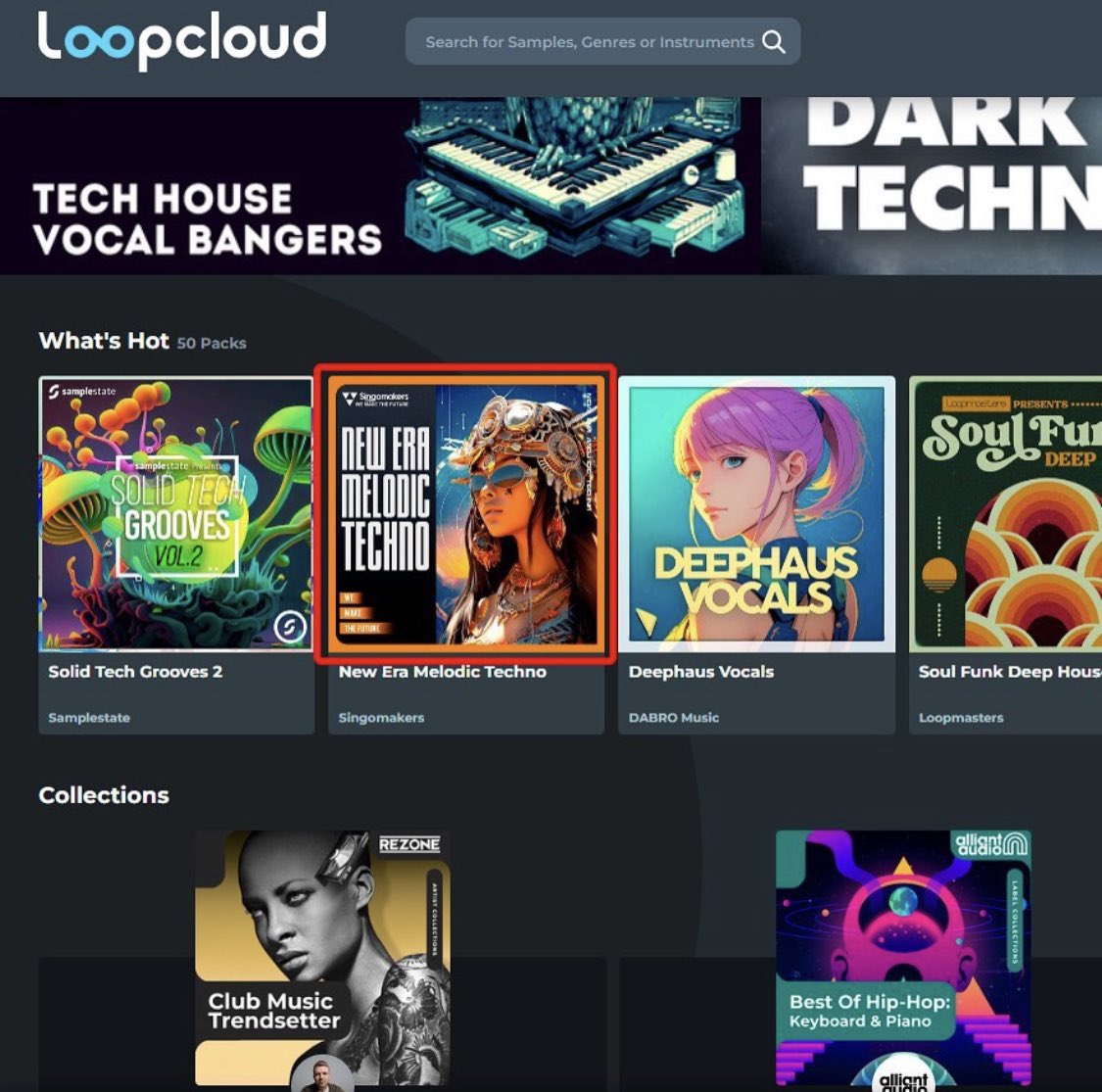1102x1092 pixels.
Task: Click the New Era Melodic Techno title
Action: click(x=442, y=672)
